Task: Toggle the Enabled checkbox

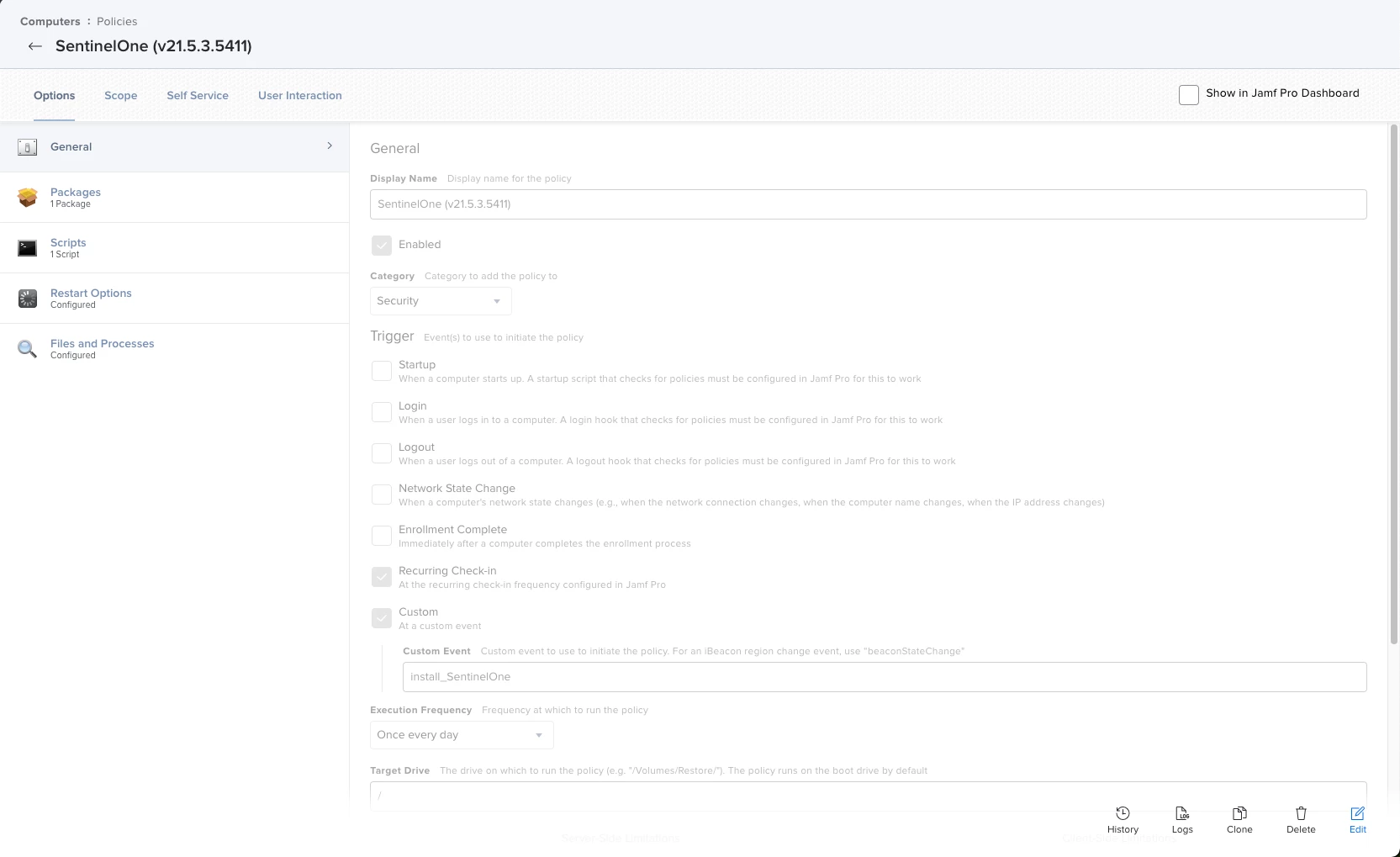Action: (x=382, y=246)
